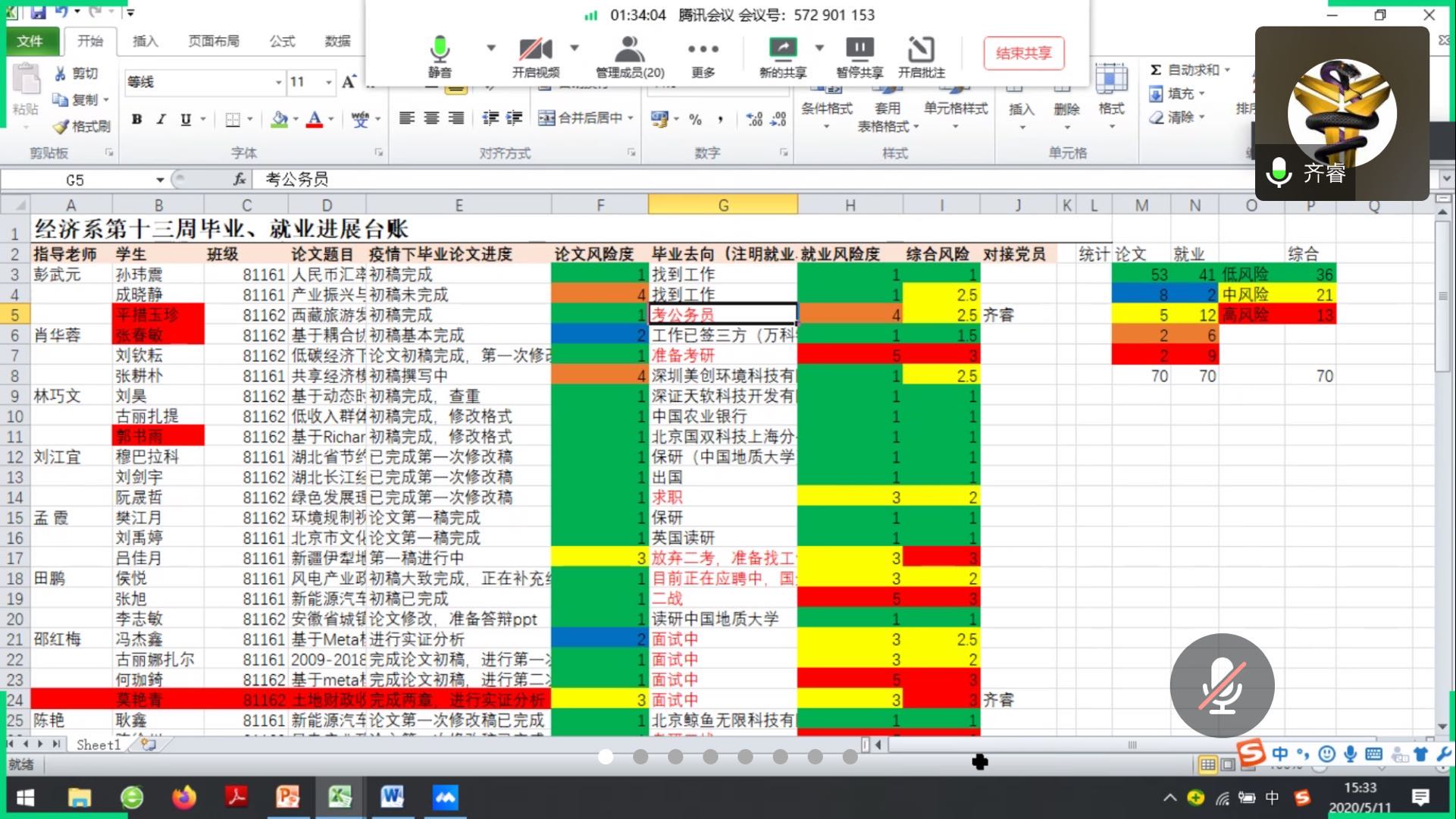The width and height of the screenshot is (1456, 819).
Task: Toggle italic formatting button
Action: (x=161, y=119)
